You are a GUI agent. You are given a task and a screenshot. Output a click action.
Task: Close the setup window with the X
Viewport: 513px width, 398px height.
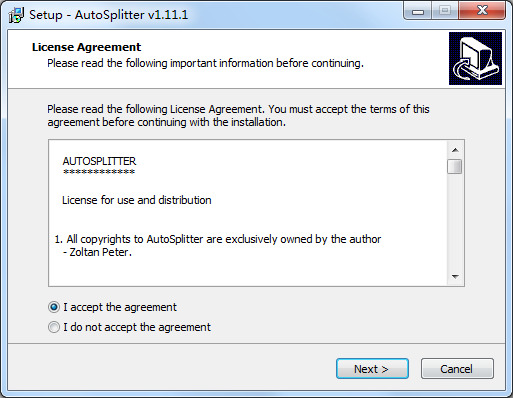coord(482,11)
